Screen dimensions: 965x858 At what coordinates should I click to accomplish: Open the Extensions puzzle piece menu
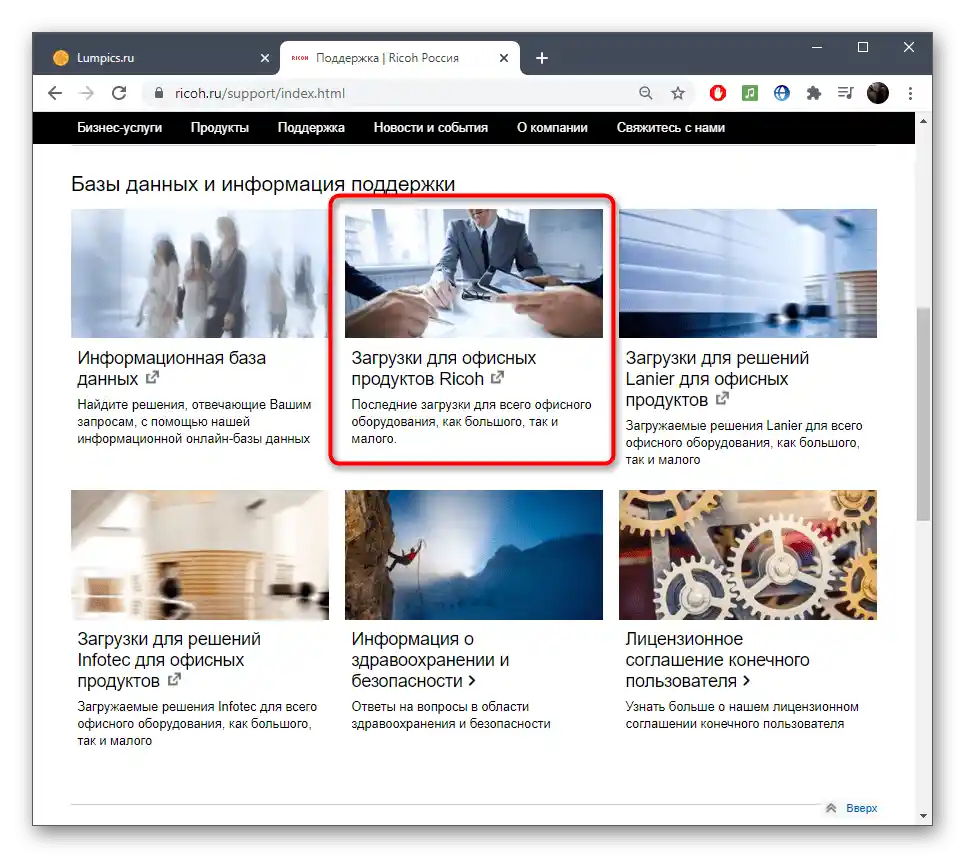click(814, 93)
